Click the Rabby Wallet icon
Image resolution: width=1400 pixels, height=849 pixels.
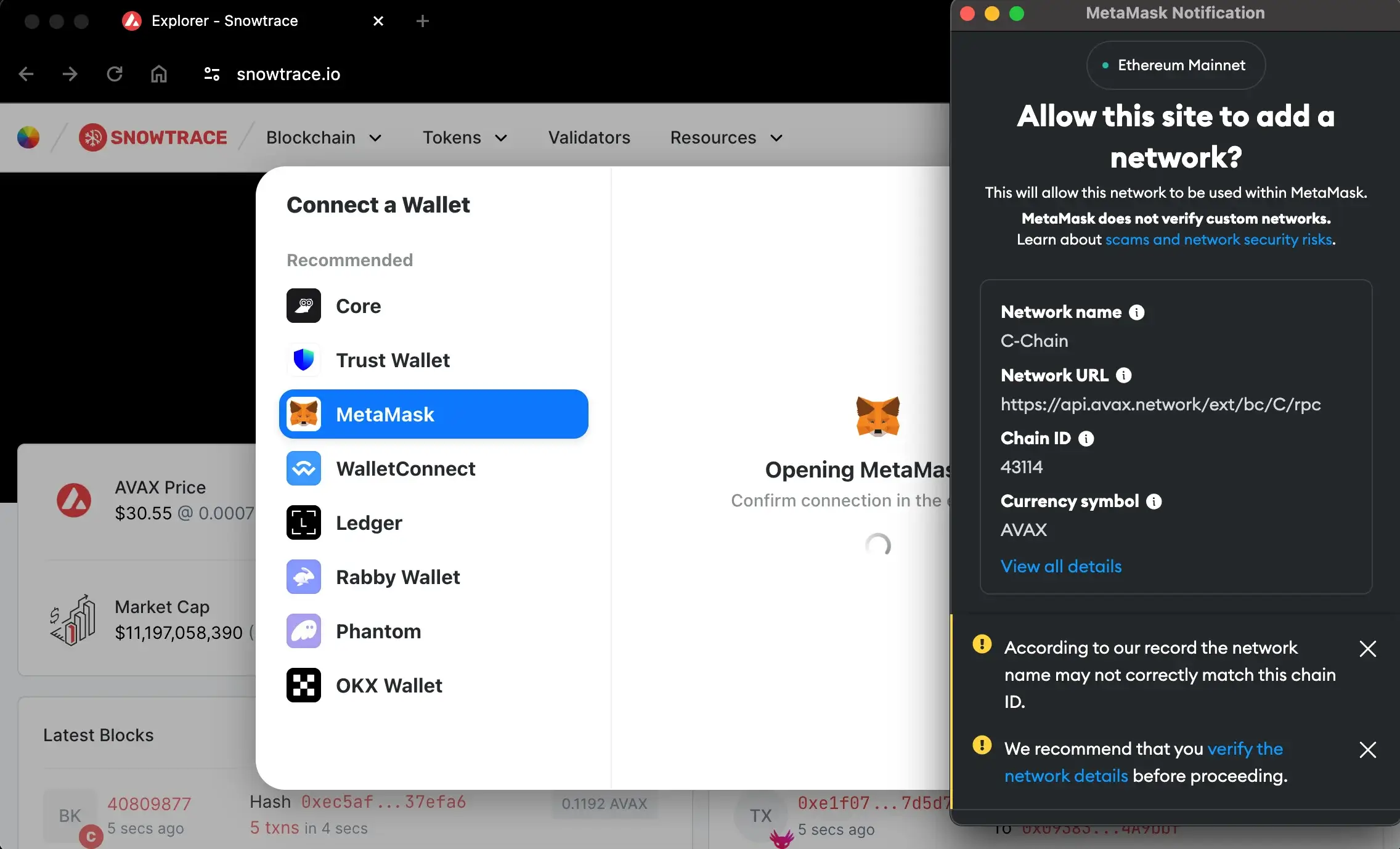304,575
